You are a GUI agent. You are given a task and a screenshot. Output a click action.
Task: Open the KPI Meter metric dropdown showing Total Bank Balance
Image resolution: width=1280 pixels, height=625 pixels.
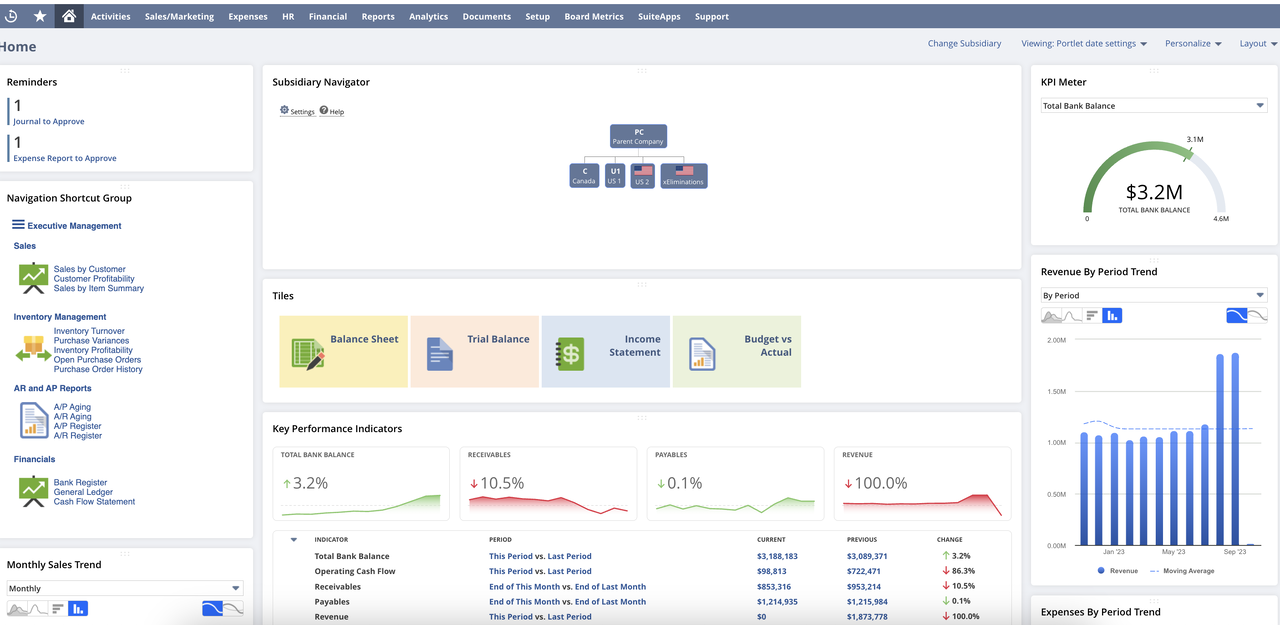1153,105
